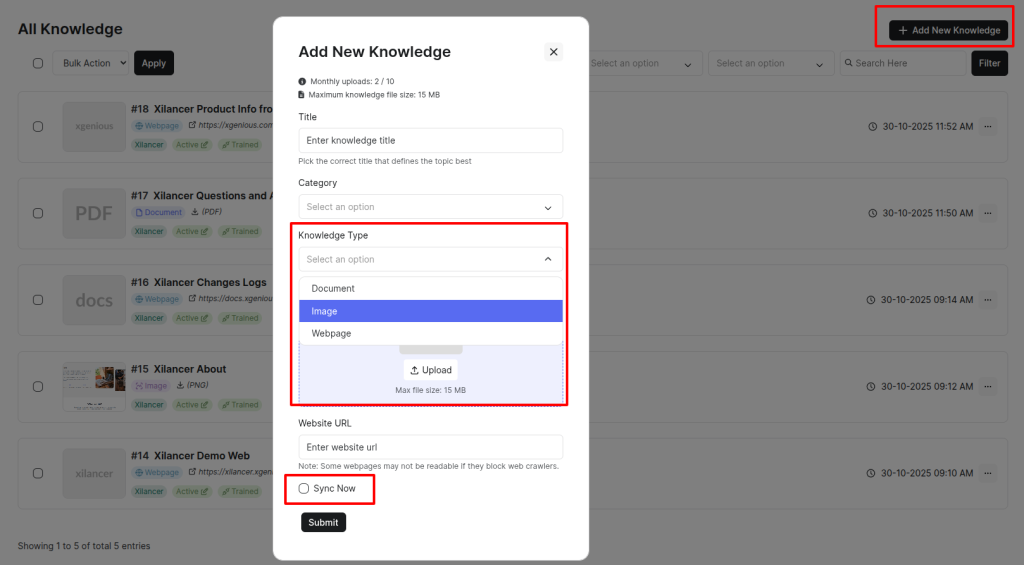Choose Webpage from Knowledge Type options

[x=430, y=333]
